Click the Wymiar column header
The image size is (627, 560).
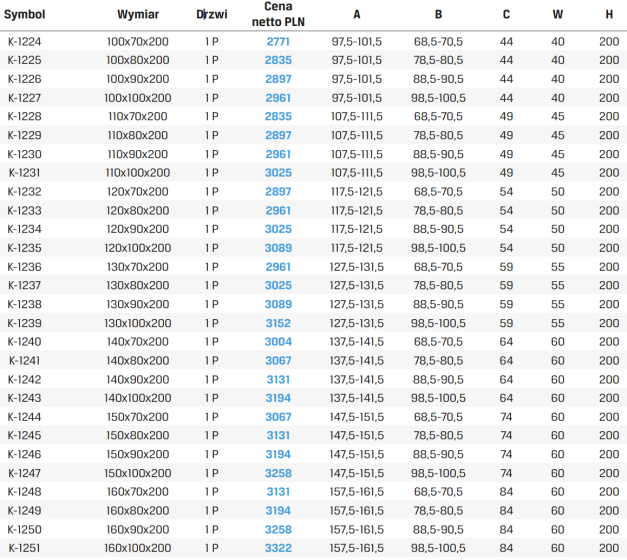[138, 14]
